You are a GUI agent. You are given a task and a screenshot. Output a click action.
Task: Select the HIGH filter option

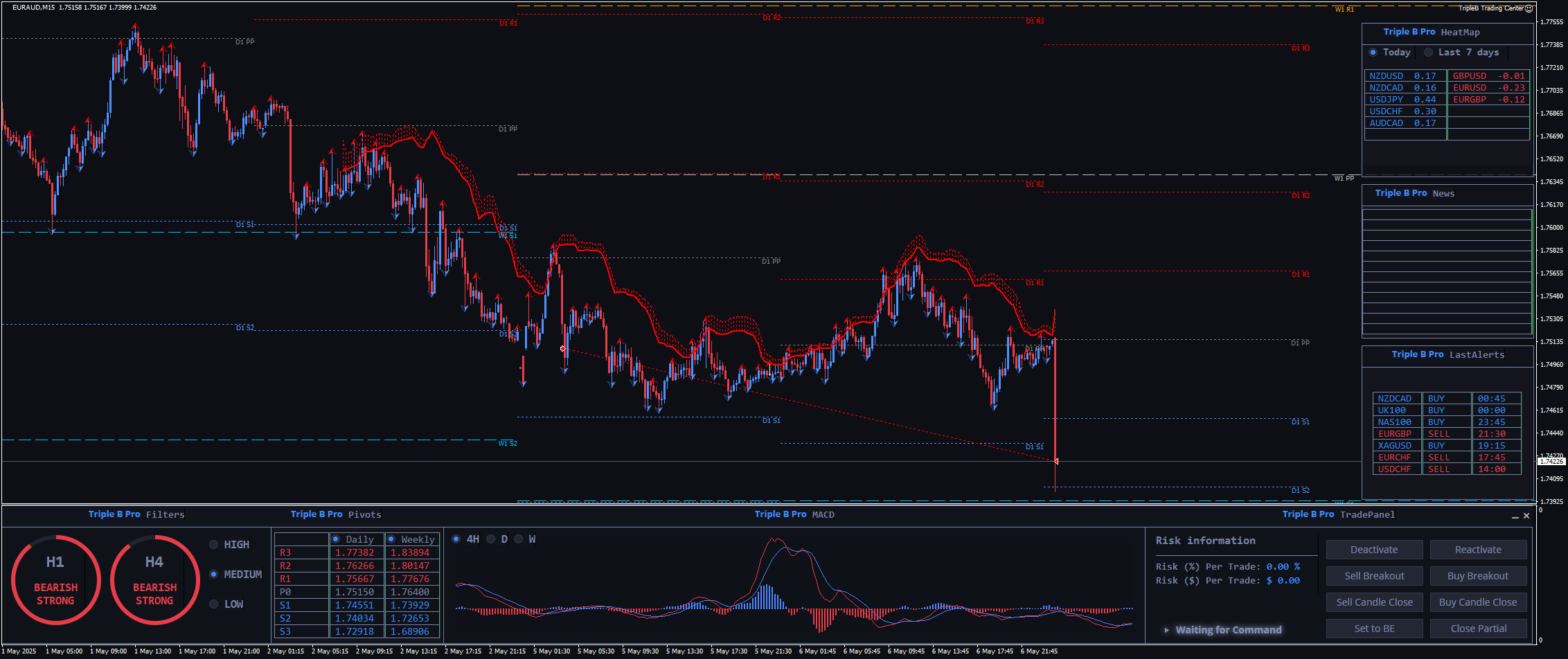[x=214, y=545]
